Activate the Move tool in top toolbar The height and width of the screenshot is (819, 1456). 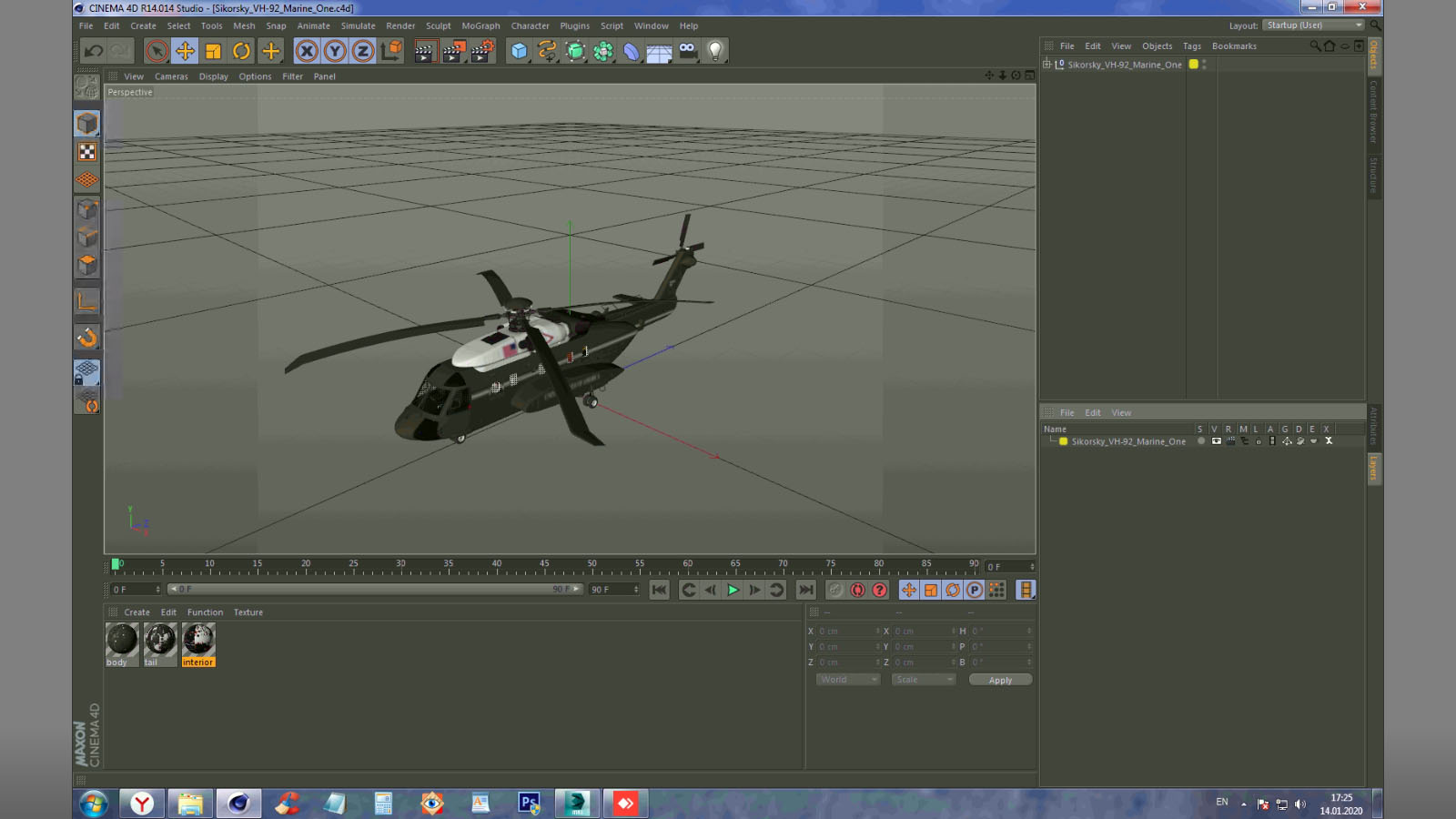tap(185, 51)
